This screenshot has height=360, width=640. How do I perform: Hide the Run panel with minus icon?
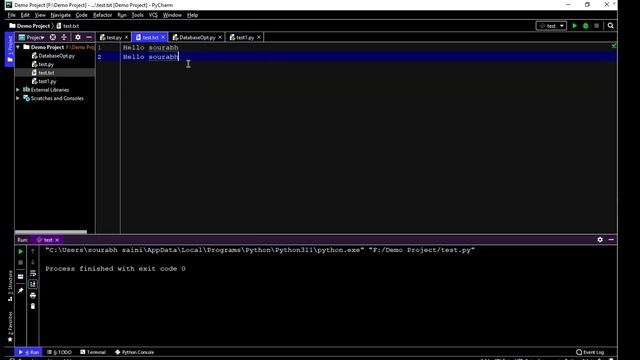pos(611,240)
